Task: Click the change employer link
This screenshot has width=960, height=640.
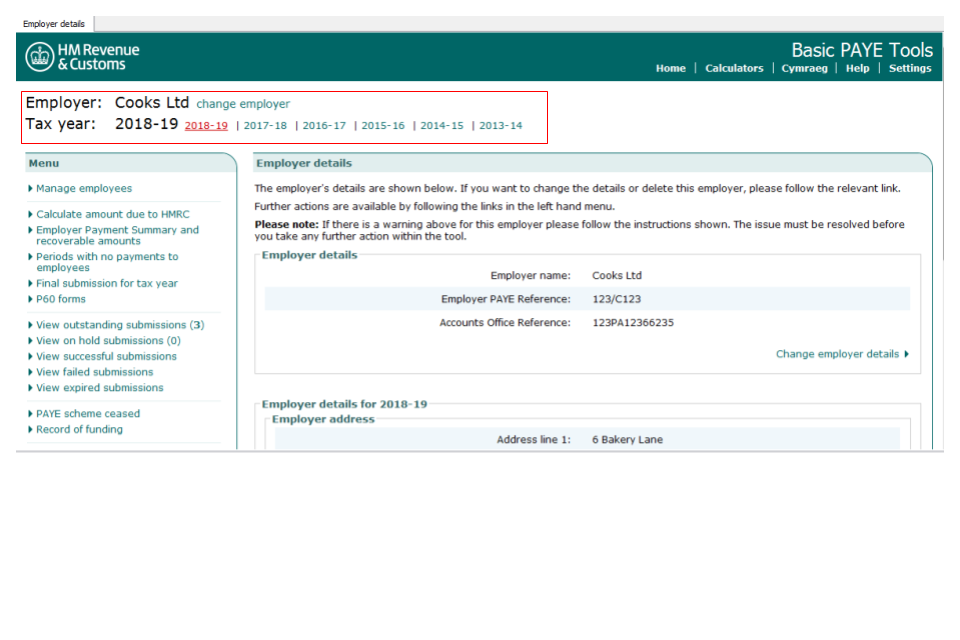Action: click(x=243, y=104)
